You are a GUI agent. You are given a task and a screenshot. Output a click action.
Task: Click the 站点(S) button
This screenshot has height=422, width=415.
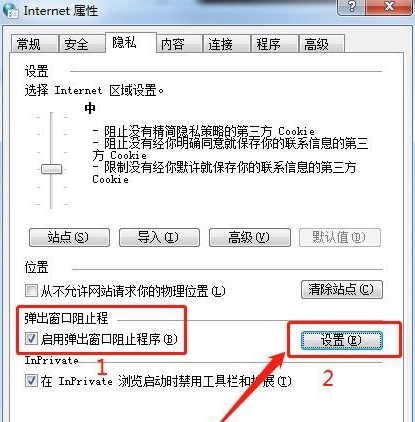[69, 237]
